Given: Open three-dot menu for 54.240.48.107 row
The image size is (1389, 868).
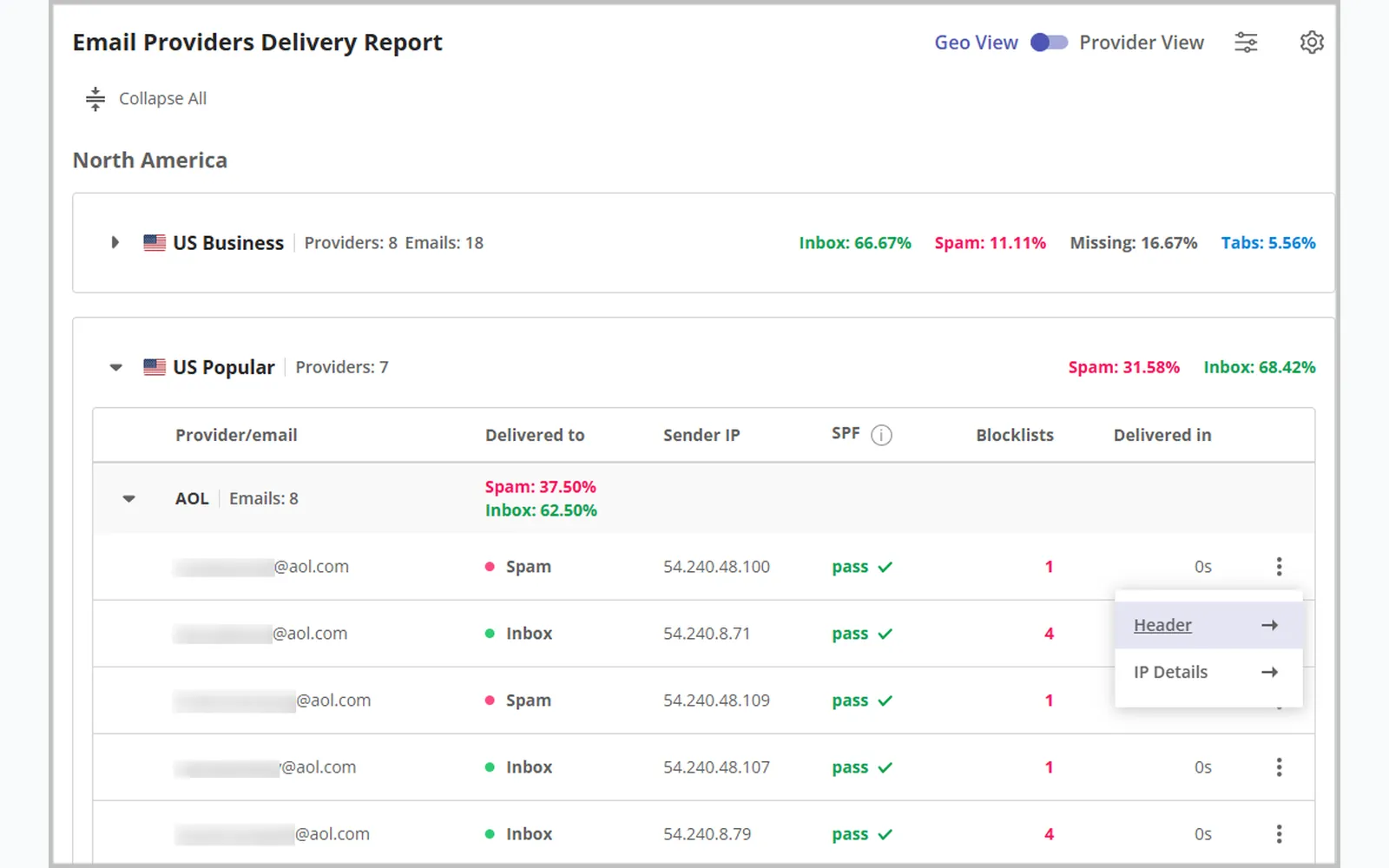Looking at the screenshot, I should point(1279,767).
